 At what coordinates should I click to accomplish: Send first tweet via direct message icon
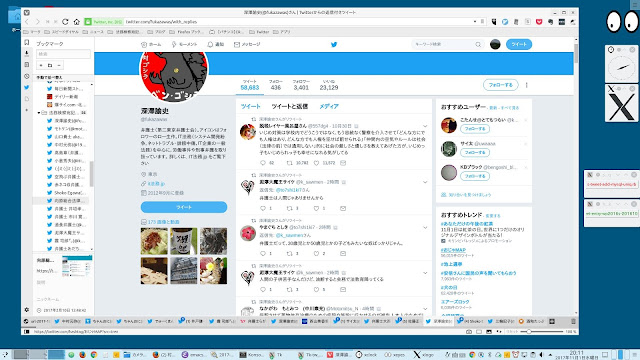click(343, 163)
